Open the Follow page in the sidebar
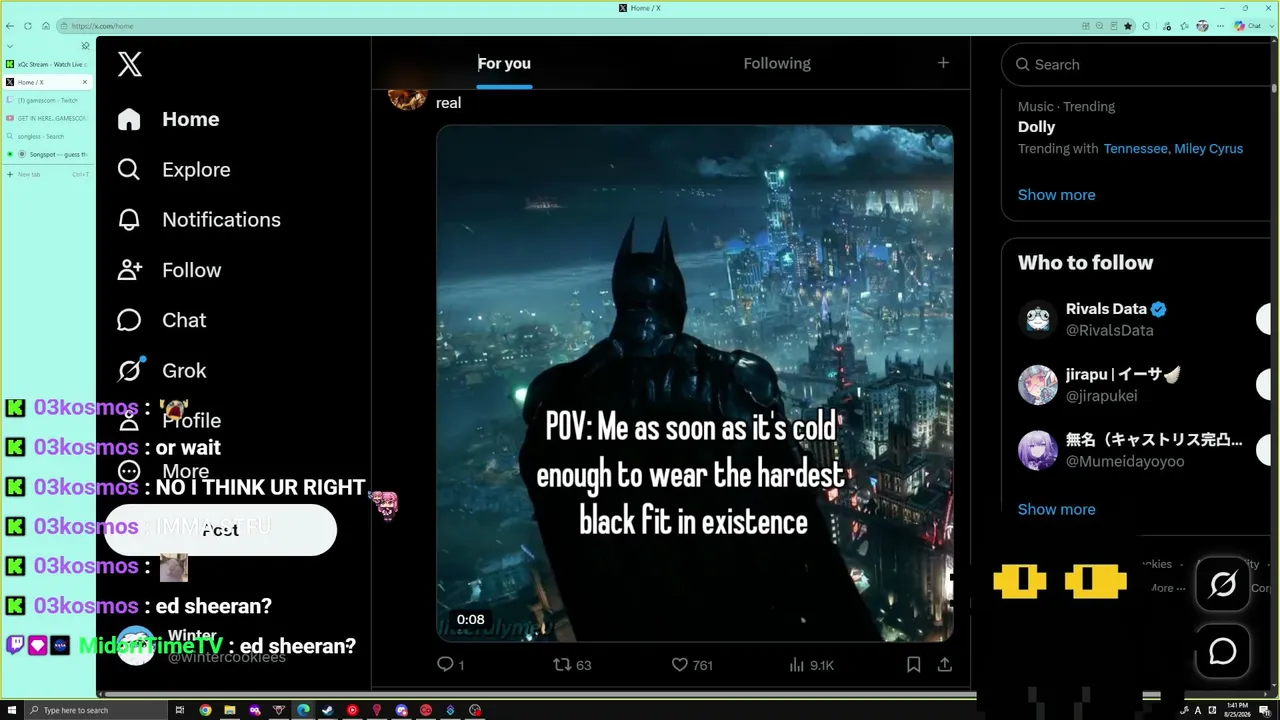Viewport: 1280px width, 720px height. click(x=169, y=270)
